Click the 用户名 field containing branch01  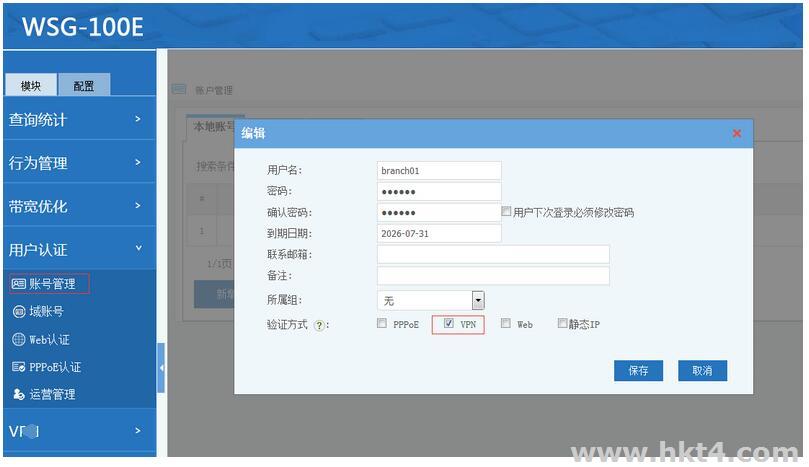click(439, 171)
